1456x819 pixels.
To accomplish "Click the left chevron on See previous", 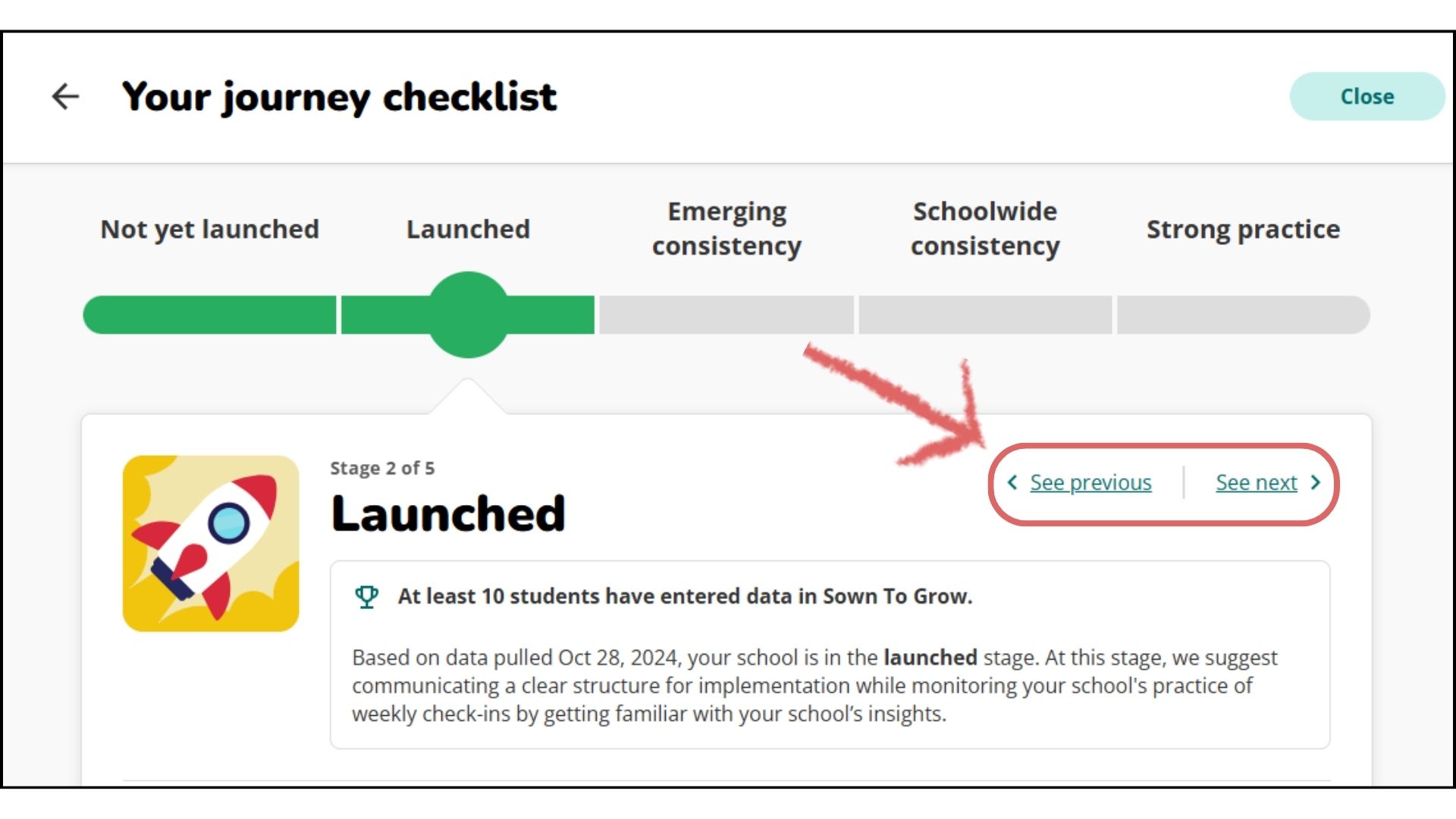I will [1013, 482].
